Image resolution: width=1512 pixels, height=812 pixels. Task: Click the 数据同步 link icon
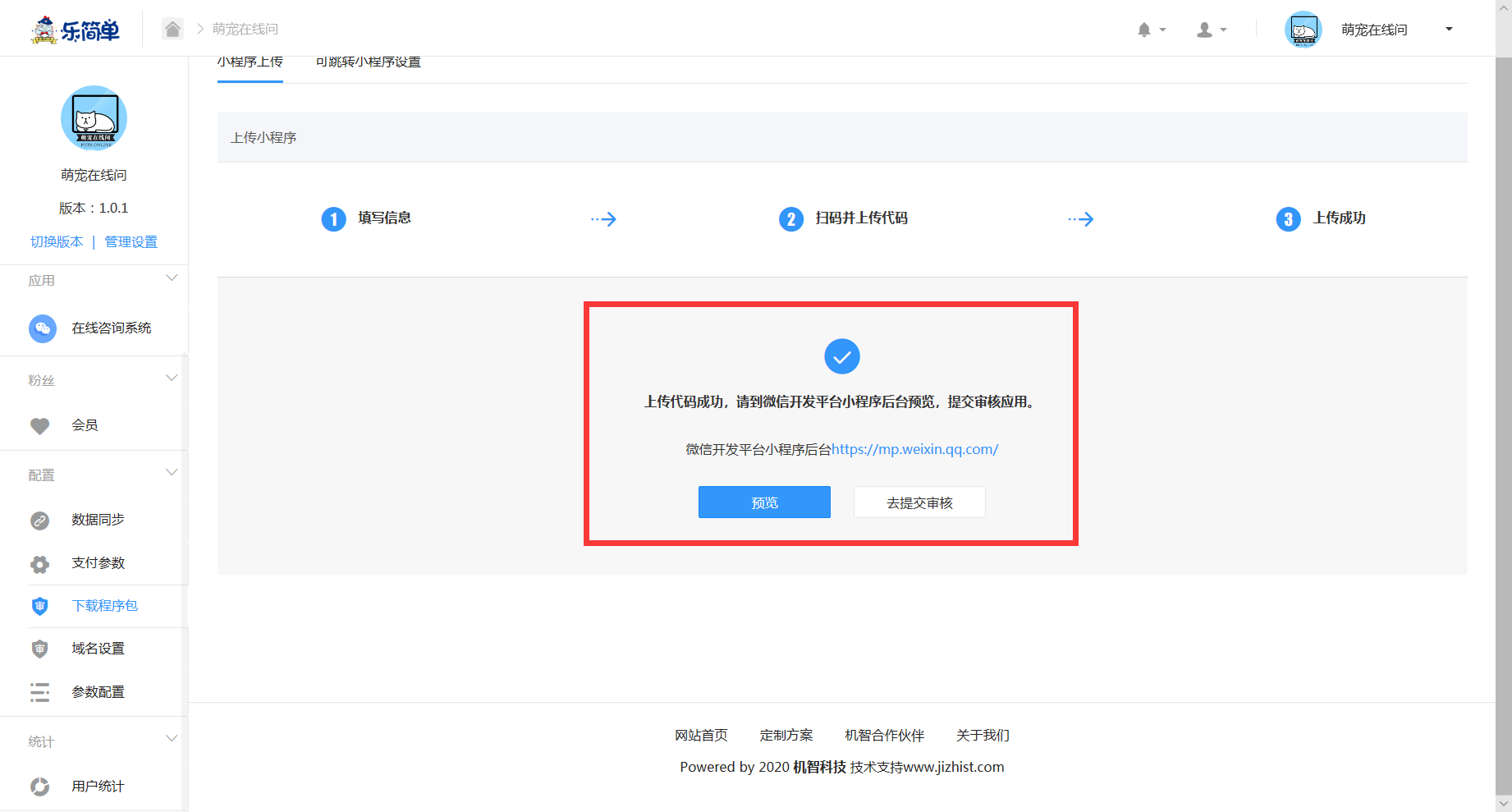click(x=39, y=521)
